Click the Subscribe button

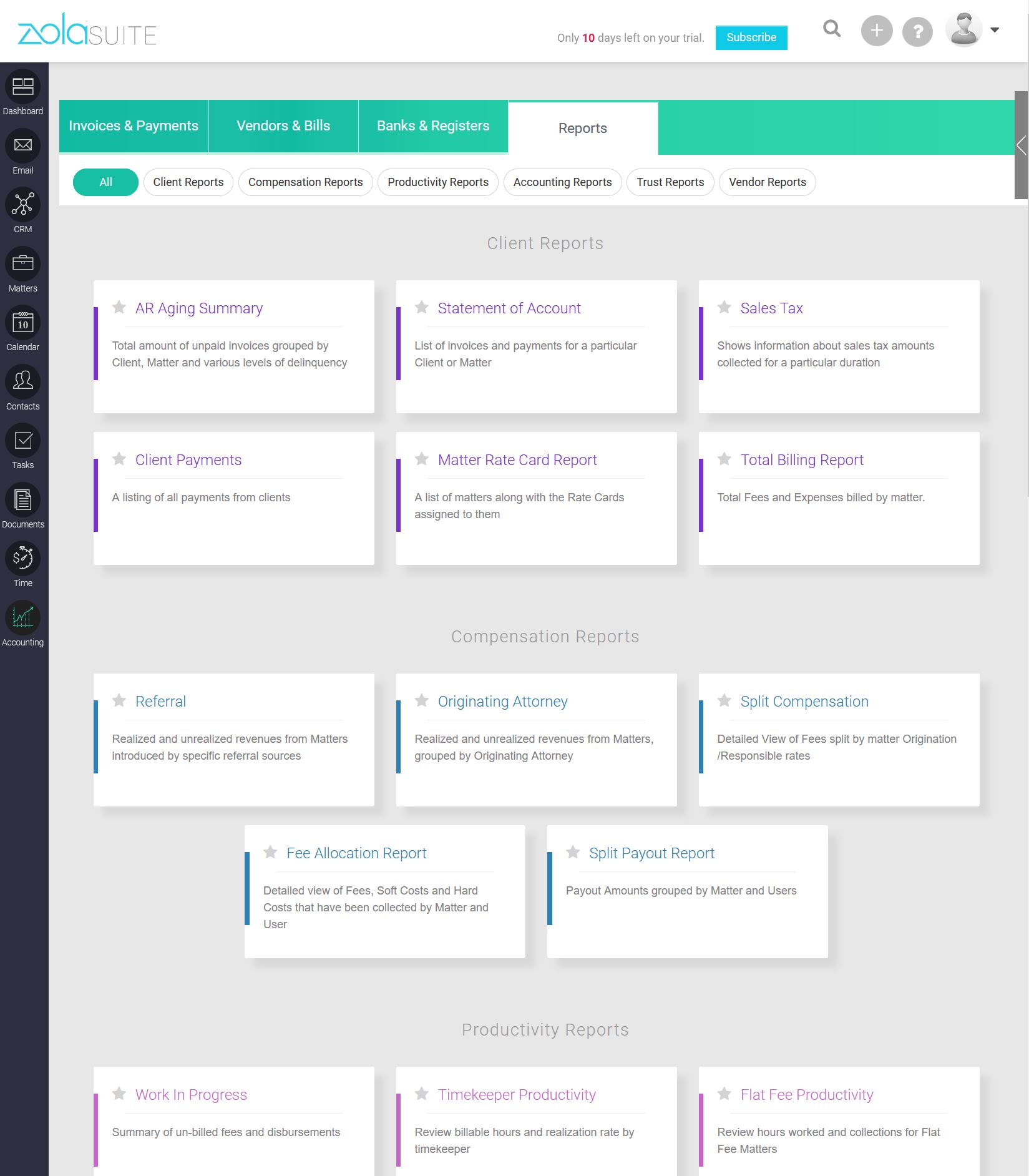pos(751,37)
